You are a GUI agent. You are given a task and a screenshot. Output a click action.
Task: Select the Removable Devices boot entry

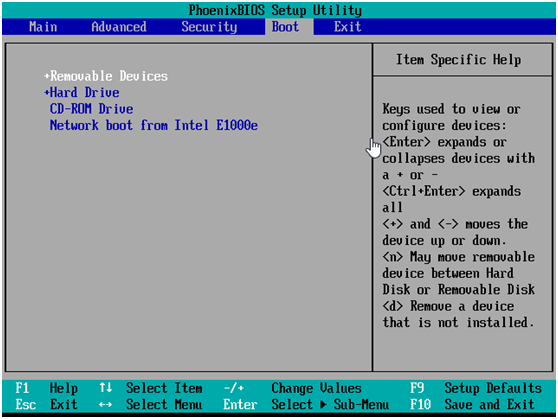click(x=109, y=76)
